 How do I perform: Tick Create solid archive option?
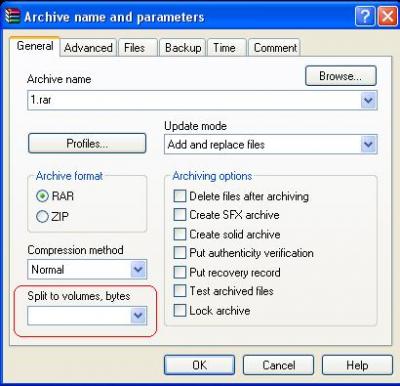click(180, 234)
